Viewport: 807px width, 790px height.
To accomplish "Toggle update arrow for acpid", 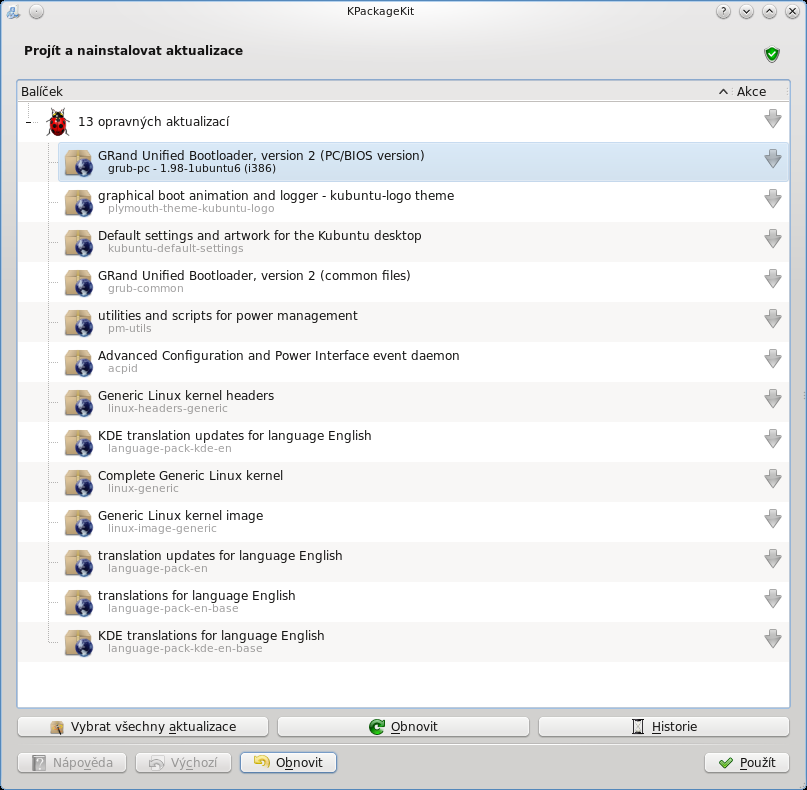I will click(773, 359).
